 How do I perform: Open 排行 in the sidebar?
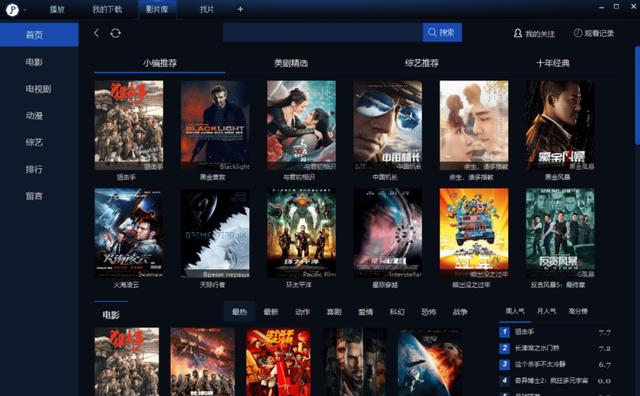(x=34, y=169)
